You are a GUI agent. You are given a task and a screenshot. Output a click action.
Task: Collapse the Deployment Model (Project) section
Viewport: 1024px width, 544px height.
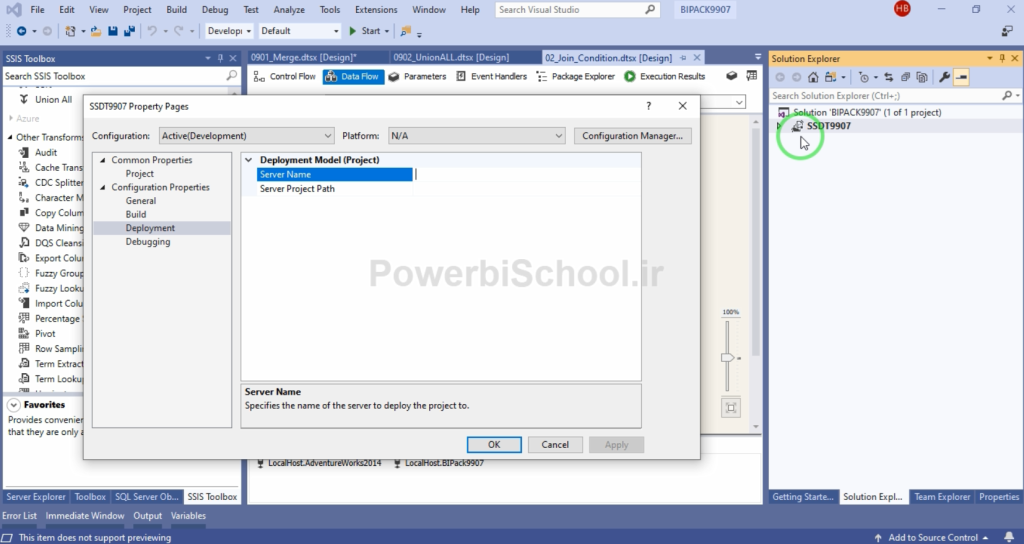coord(248,160)
